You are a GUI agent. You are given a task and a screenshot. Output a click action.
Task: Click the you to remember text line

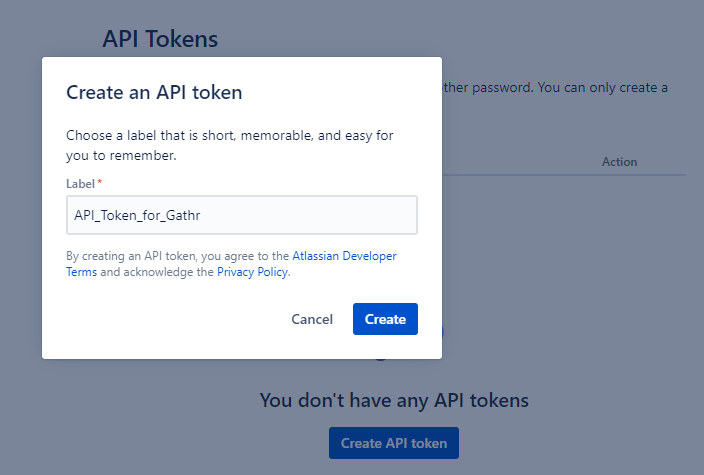pos(121,155)
